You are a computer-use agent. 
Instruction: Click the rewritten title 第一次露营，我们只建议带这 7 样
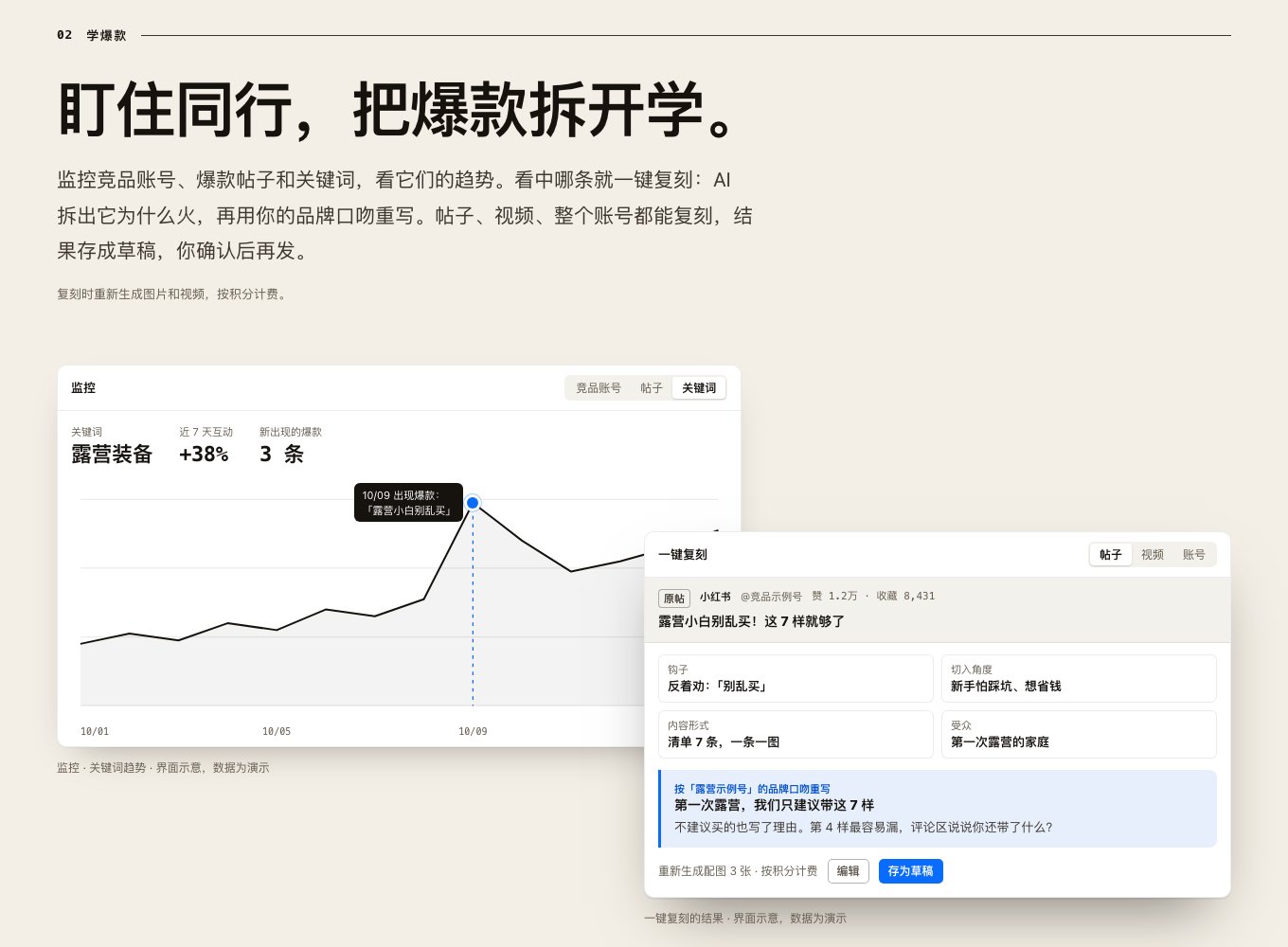pyautogui.click(x=774, y=805)
